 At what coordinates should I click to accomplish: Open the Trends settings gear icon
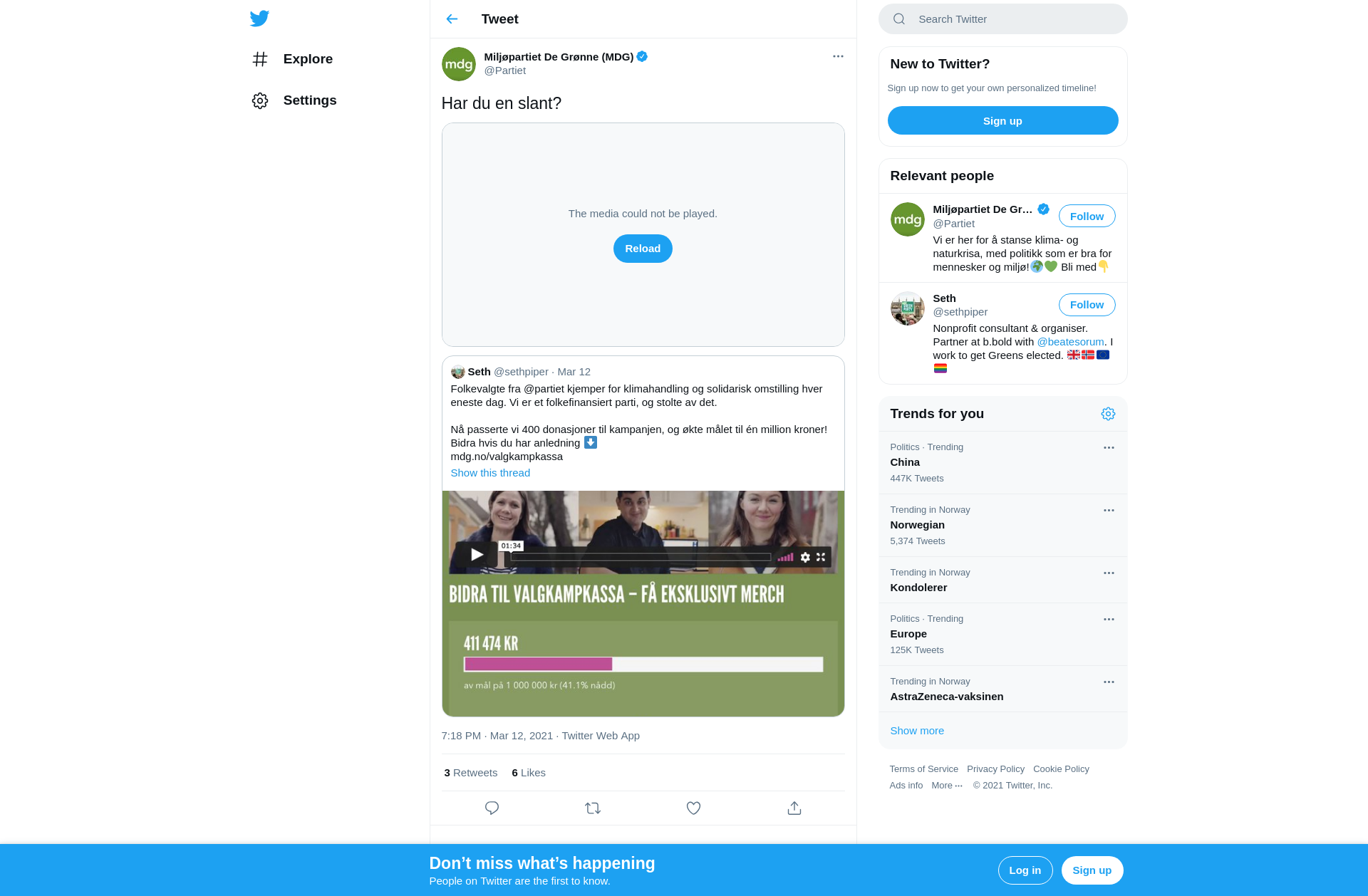click(x=1108, y=414)
